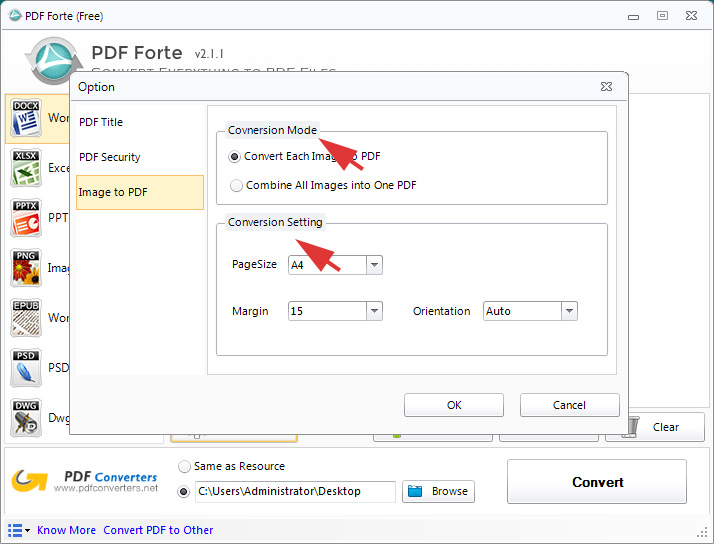Select the custom output folder radio button
This screenshot has height=544, width=714.
pos(183,492)
